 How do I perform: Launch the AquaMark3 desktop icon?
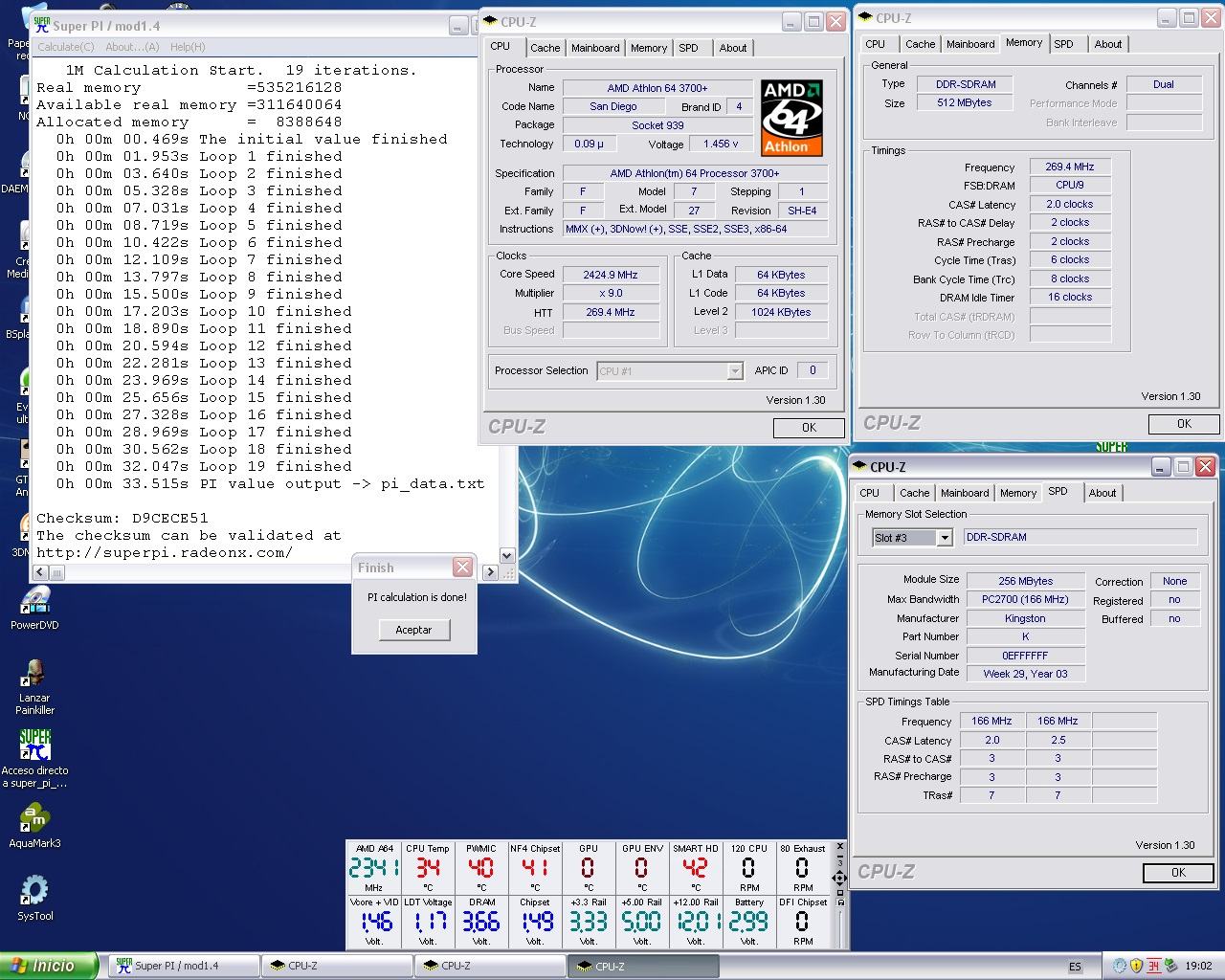click(x=34, y=819)
